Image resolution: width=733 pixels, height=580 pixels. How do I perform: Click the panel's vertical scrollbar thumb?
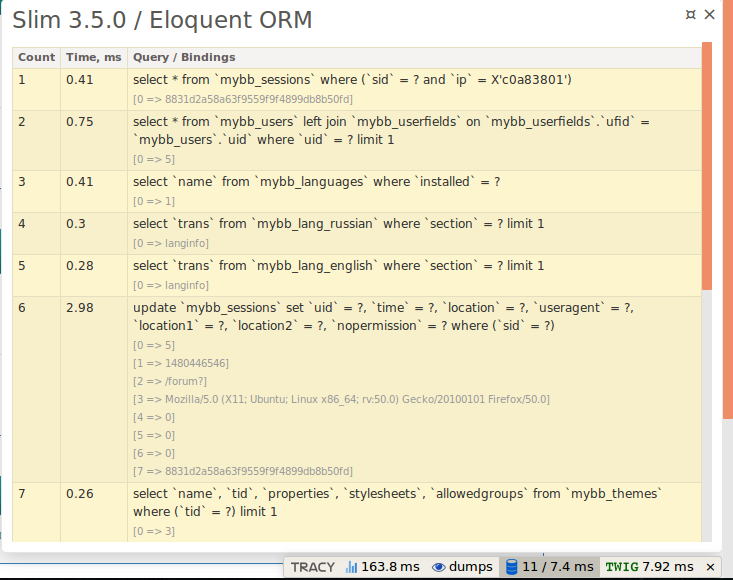tap(707, 166)
